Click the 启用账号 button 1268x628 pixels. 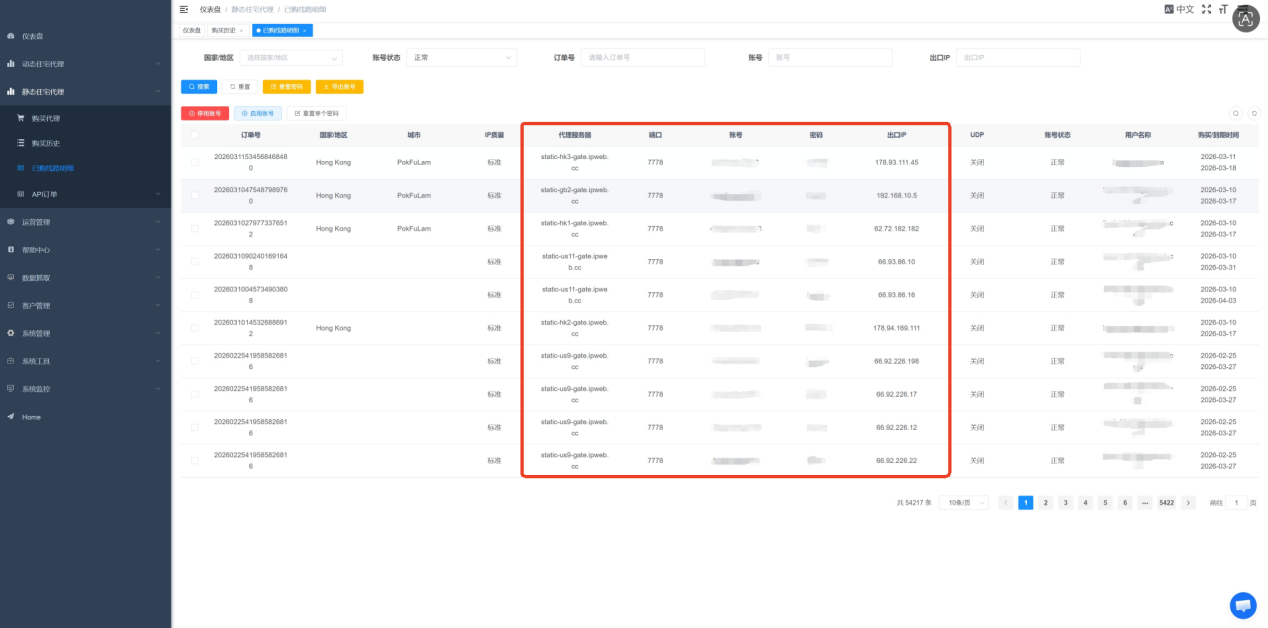coord(258,114)
